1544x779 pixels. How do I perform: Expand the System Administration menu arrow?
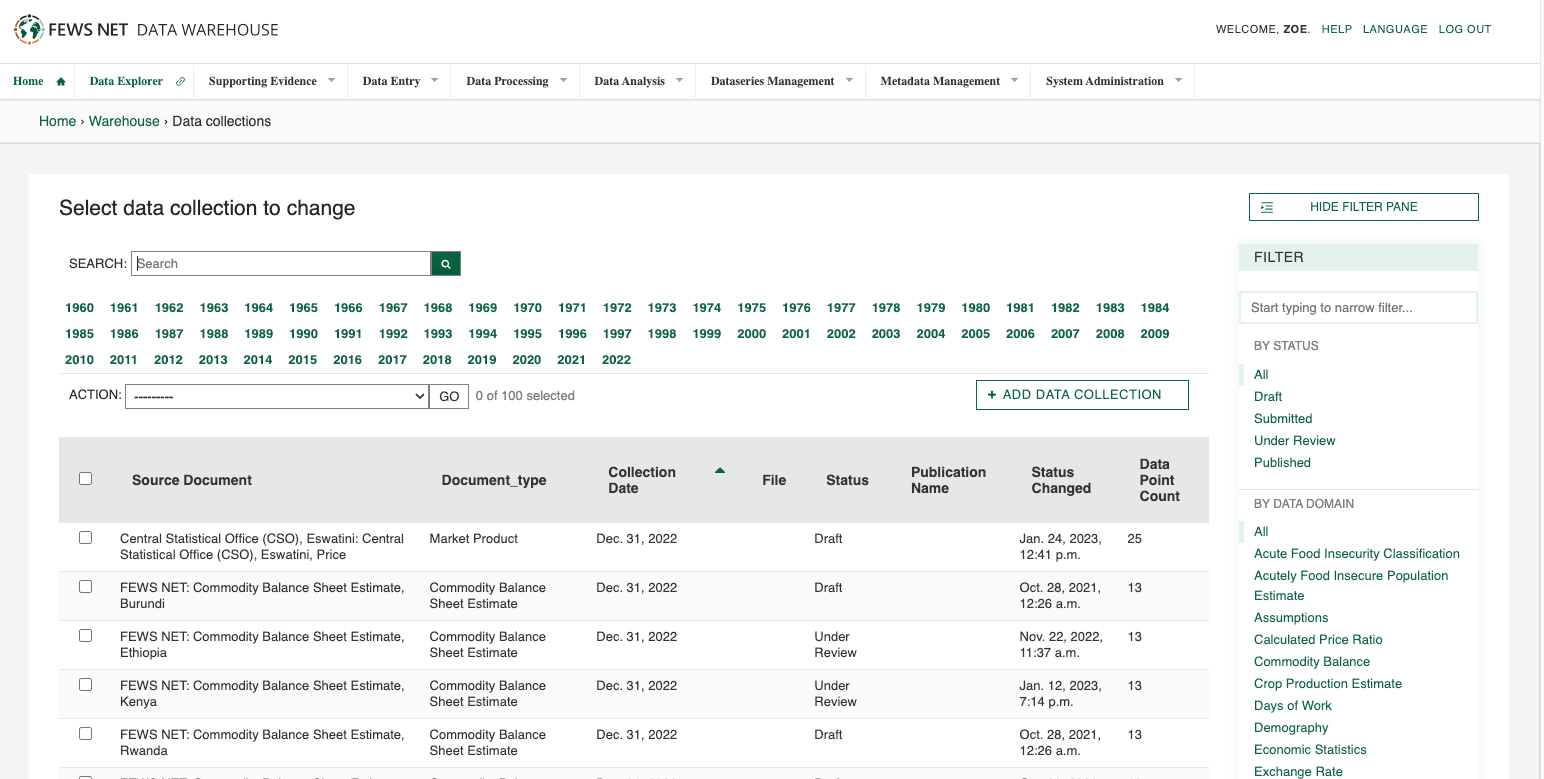pos(1178,80)
